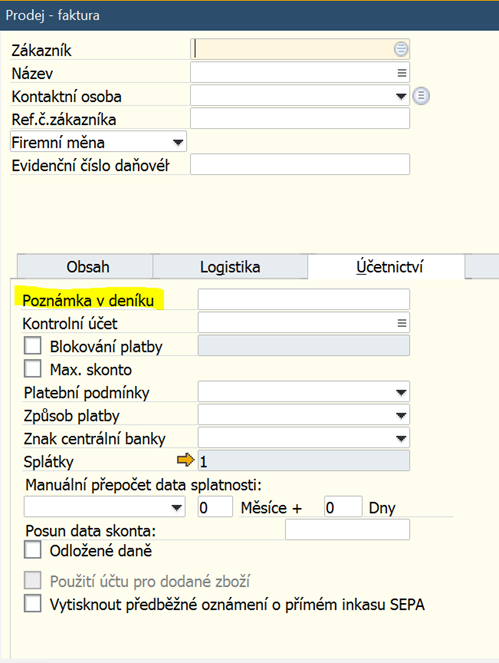Select the Účetnictví tab
Viewport: 499px width, 663px height.
click(x=389, y=267)
